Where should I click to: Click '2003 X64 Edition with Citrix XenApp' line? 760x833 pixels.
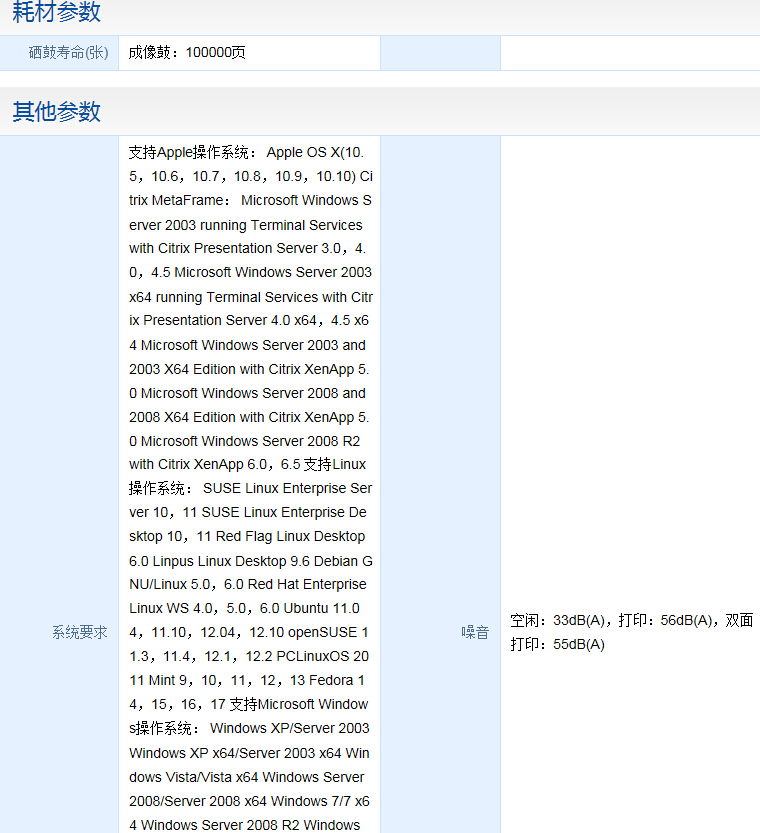249,369
